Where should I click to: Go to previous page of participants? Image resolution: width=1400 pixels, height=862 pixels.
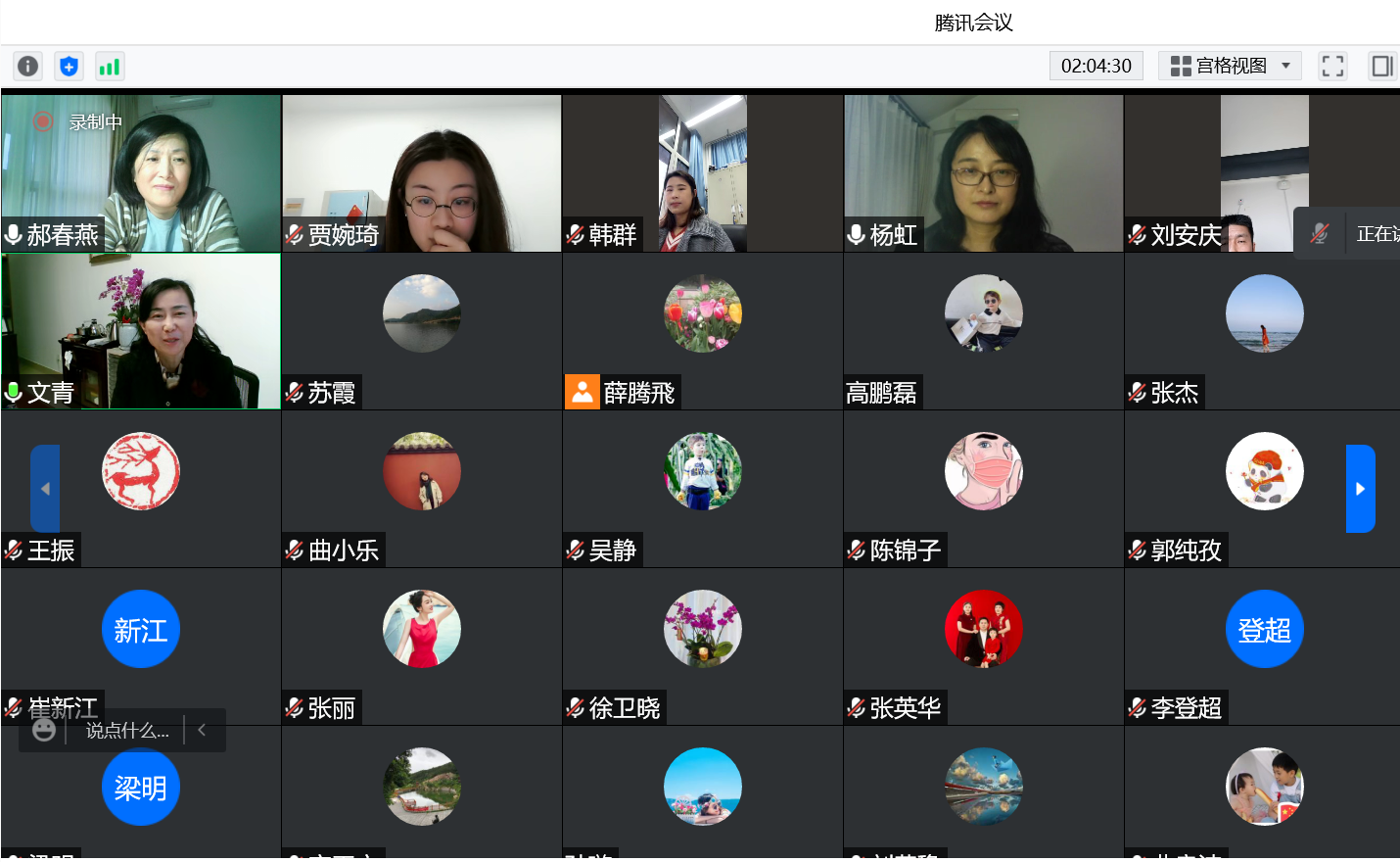45,489
